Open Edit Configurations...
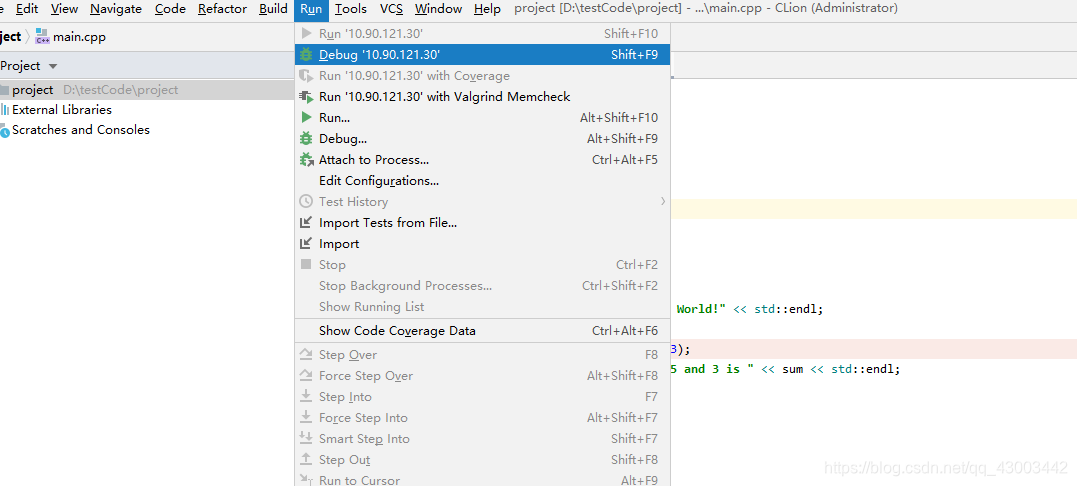Screen dimensions: 1077x486 [x=482, y=181]
